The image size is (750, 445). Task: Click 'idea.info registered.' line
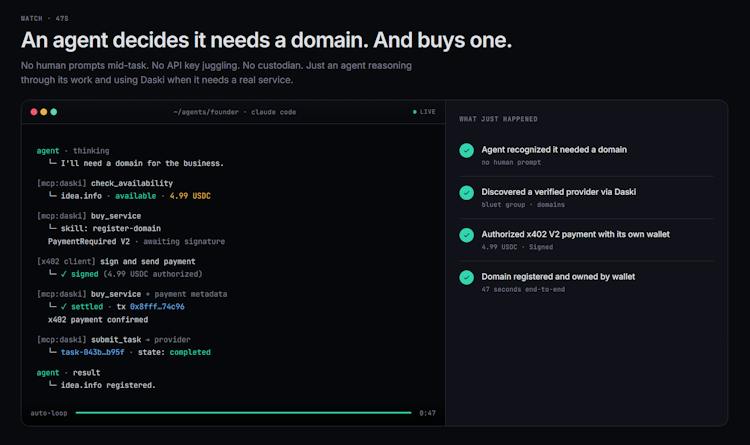click(108, 385)
